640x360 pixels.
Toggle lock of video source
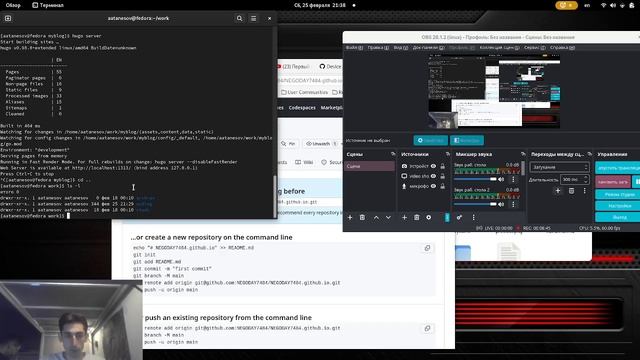click(x=442, y=176)
